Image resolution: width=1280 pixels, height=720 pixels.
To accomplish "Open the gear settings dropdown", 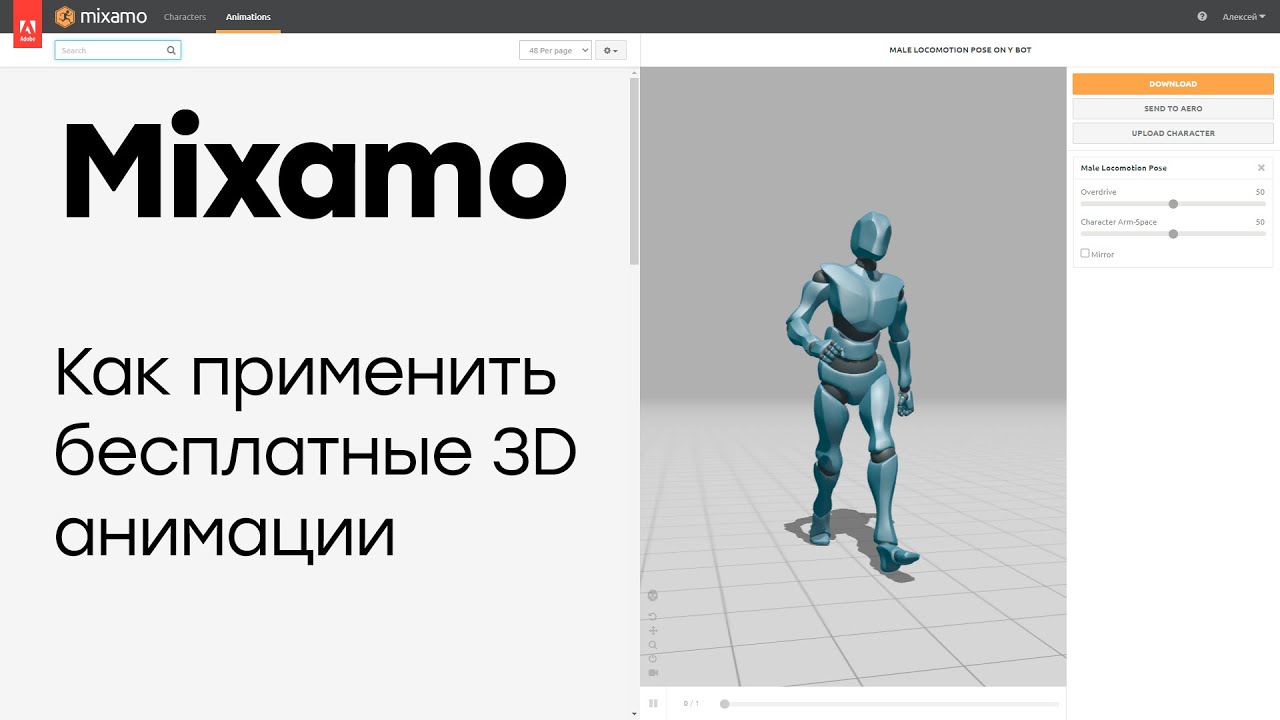I will tap(610, 50).
